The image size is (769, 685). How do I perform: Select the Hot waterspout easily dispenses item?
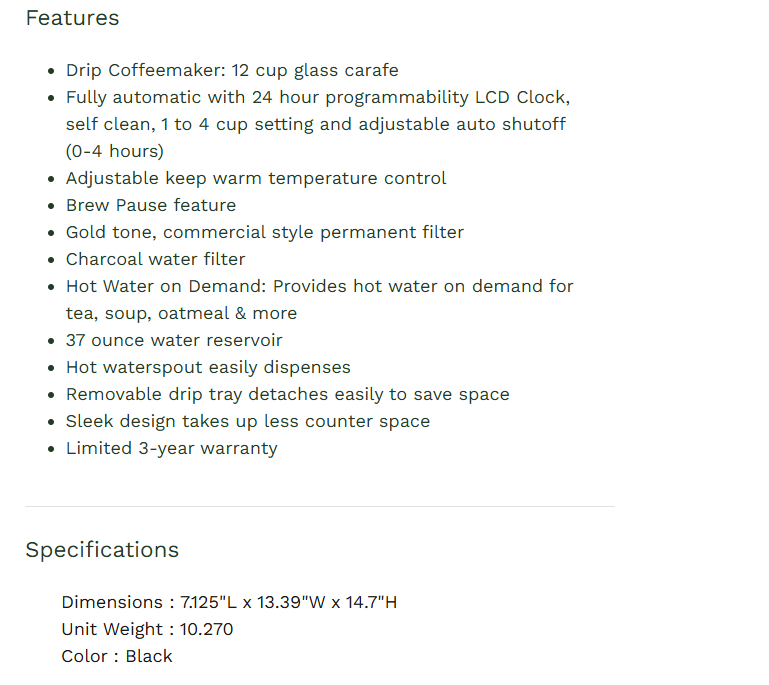[x=208, y=367]
